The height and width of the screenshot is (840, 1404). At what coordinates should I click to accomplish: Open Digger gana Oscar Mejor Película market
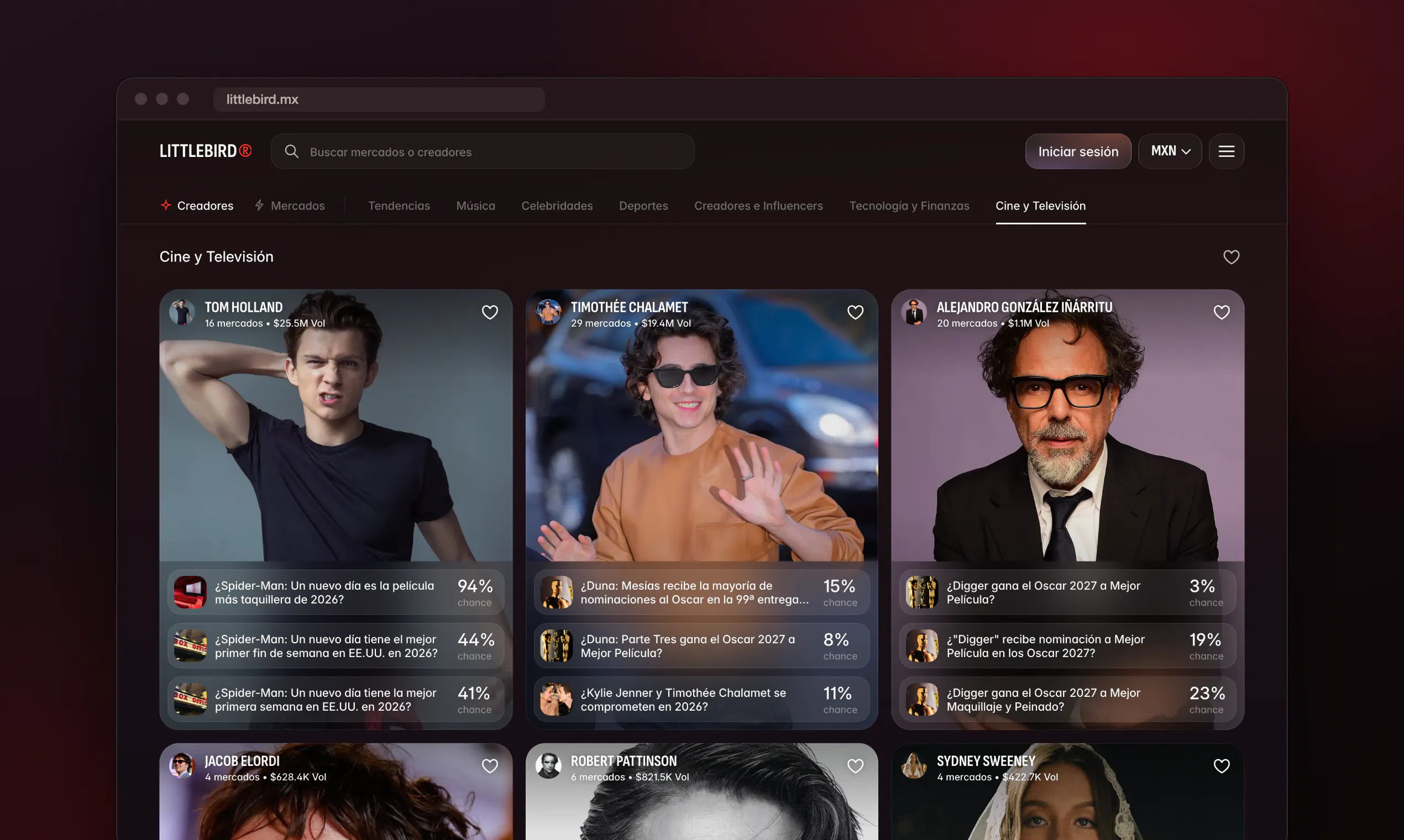pyautogui.click(x=1068, y=592)
